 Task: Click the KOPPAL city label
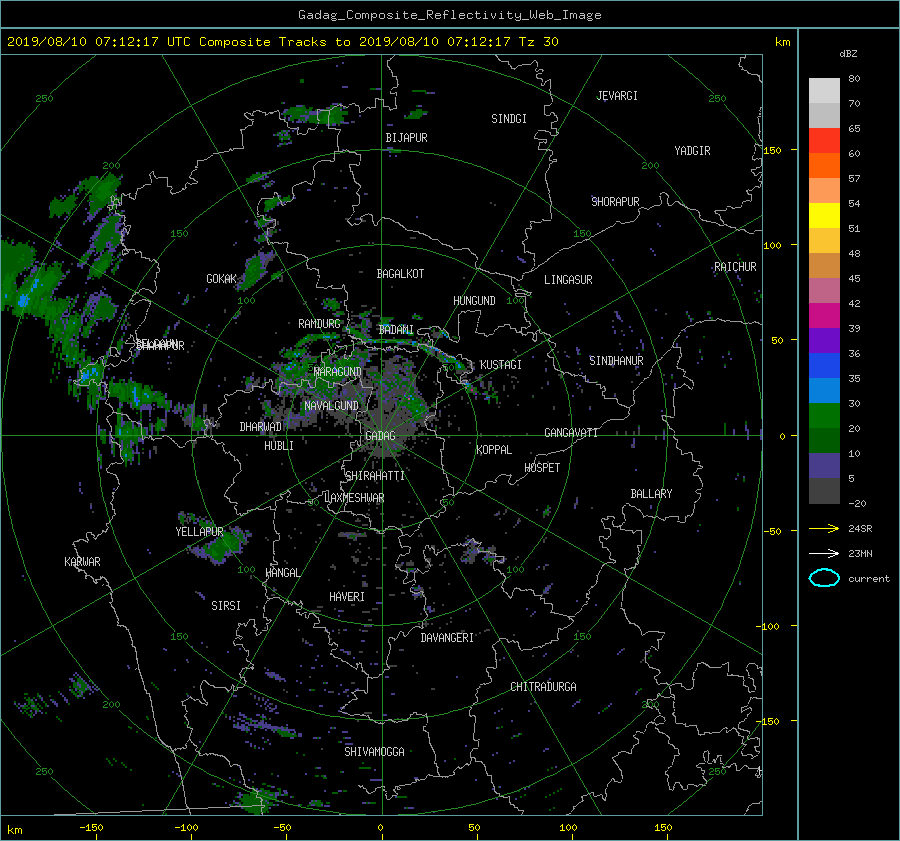(x=494, y=450)
